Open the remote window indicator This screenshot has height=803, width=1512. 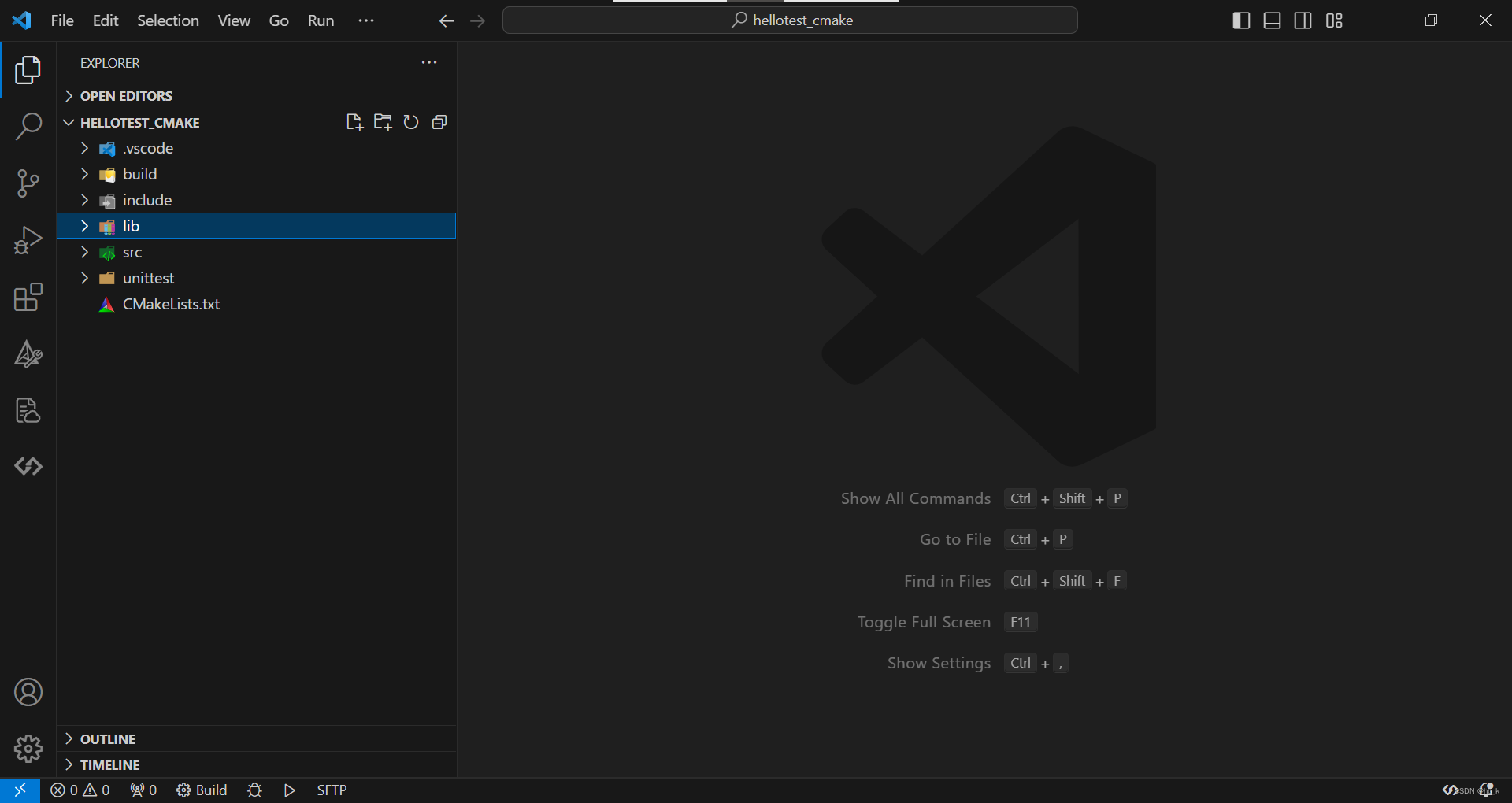(x=20, y=790)
